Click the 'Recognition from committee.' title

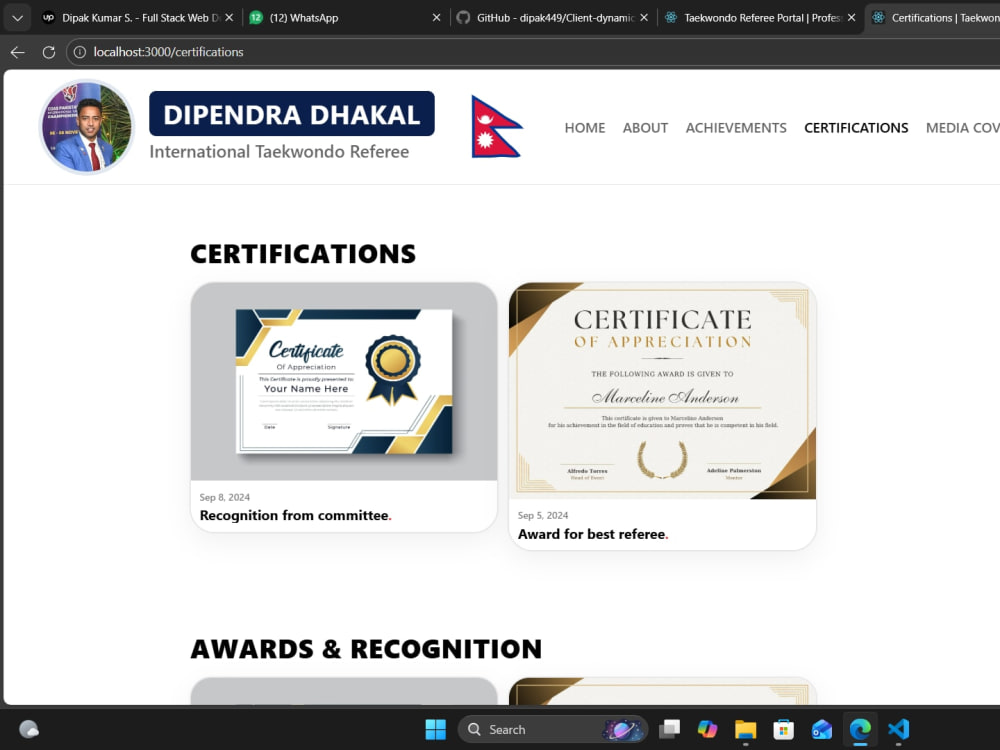tap(295, 515)
